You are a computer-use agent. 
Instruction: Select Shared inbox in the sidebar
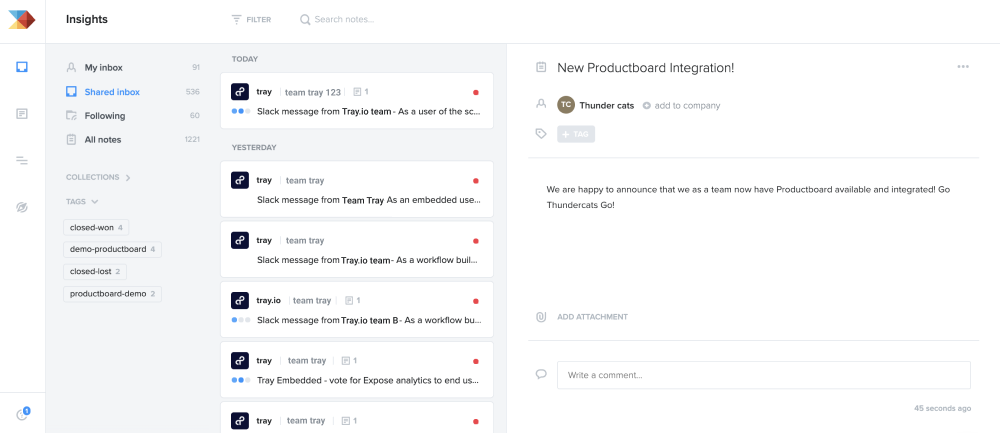click(112, 92)
